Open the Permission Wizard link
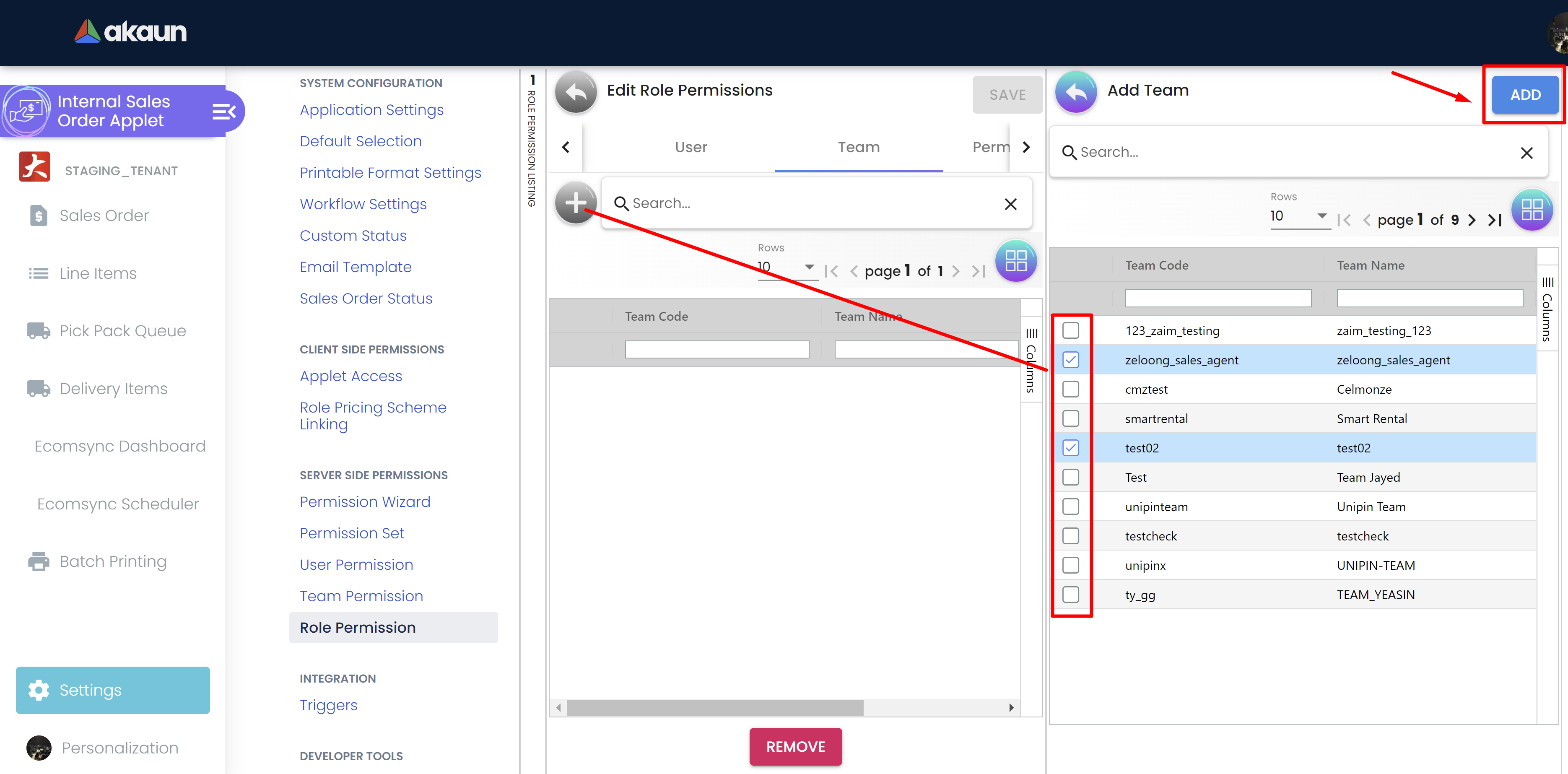Image resolution: width=1568 pixels, height=774 pixels. coord(365,502)
